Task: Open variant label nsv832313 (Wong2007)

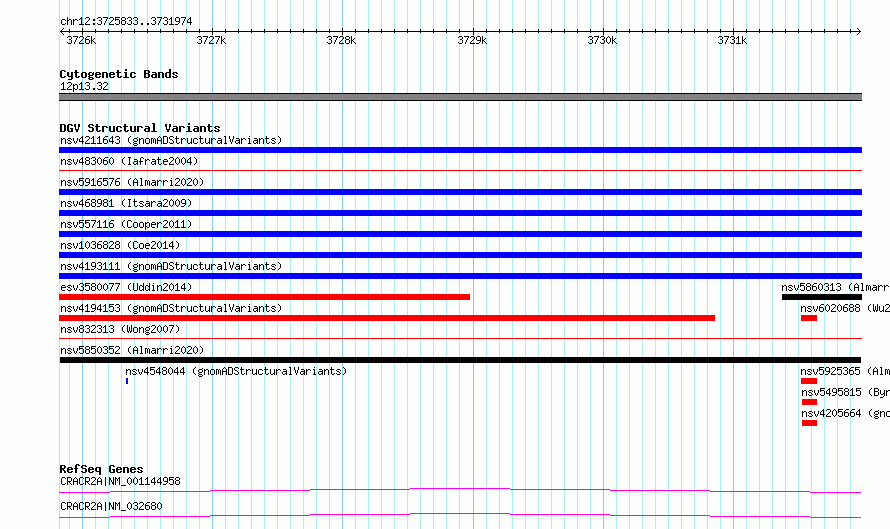Action: point(120,329)
